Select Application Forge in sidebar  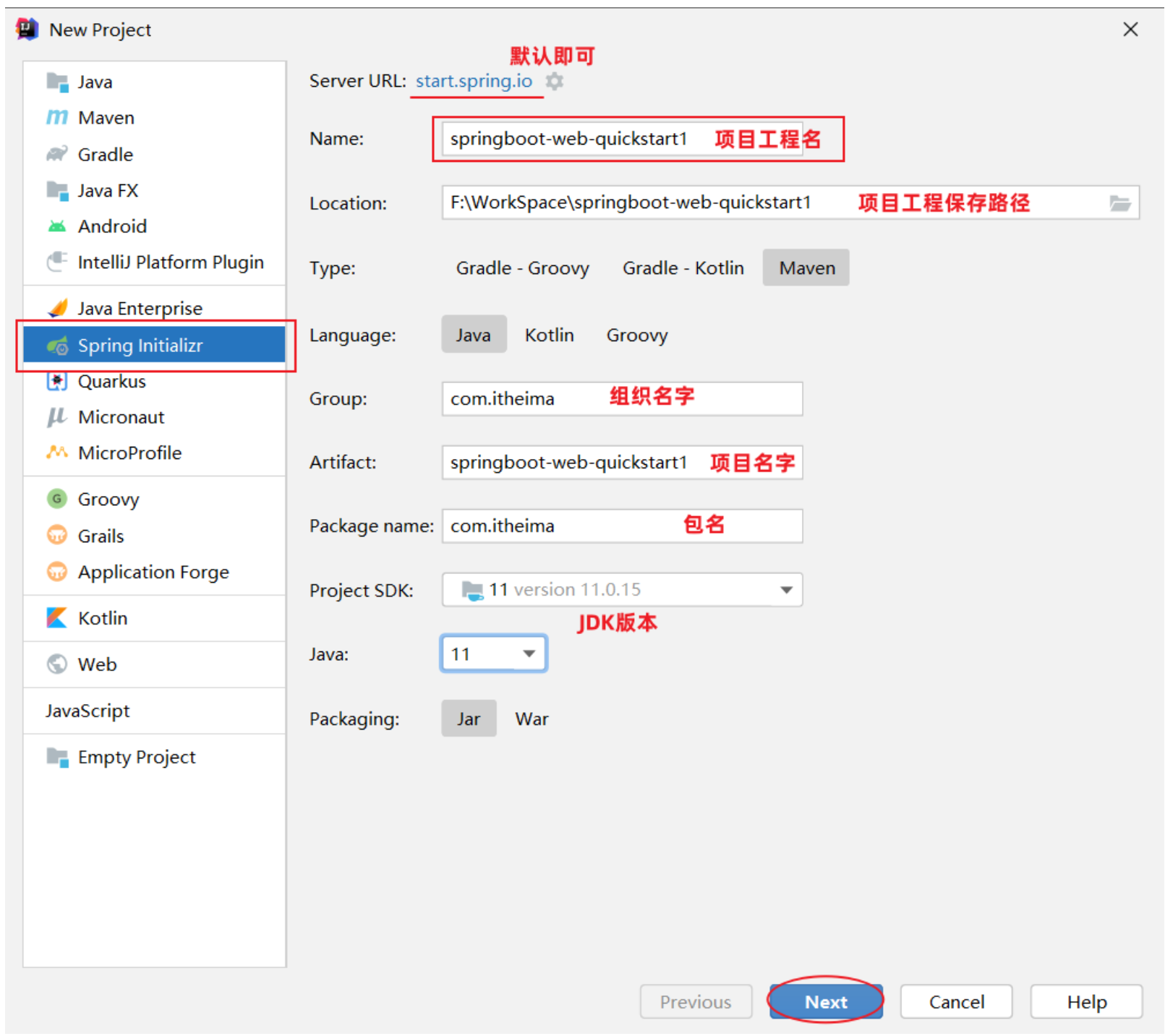pyautogui.click(x=155, y=572)
